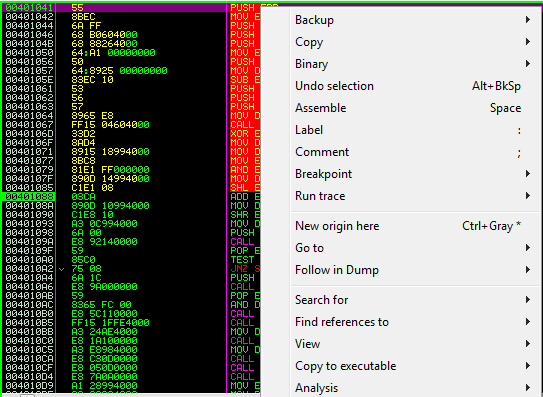Click hex bytes 64:8925 00000000
Viewport: 543px width, 397px height.
click(119, 71)
